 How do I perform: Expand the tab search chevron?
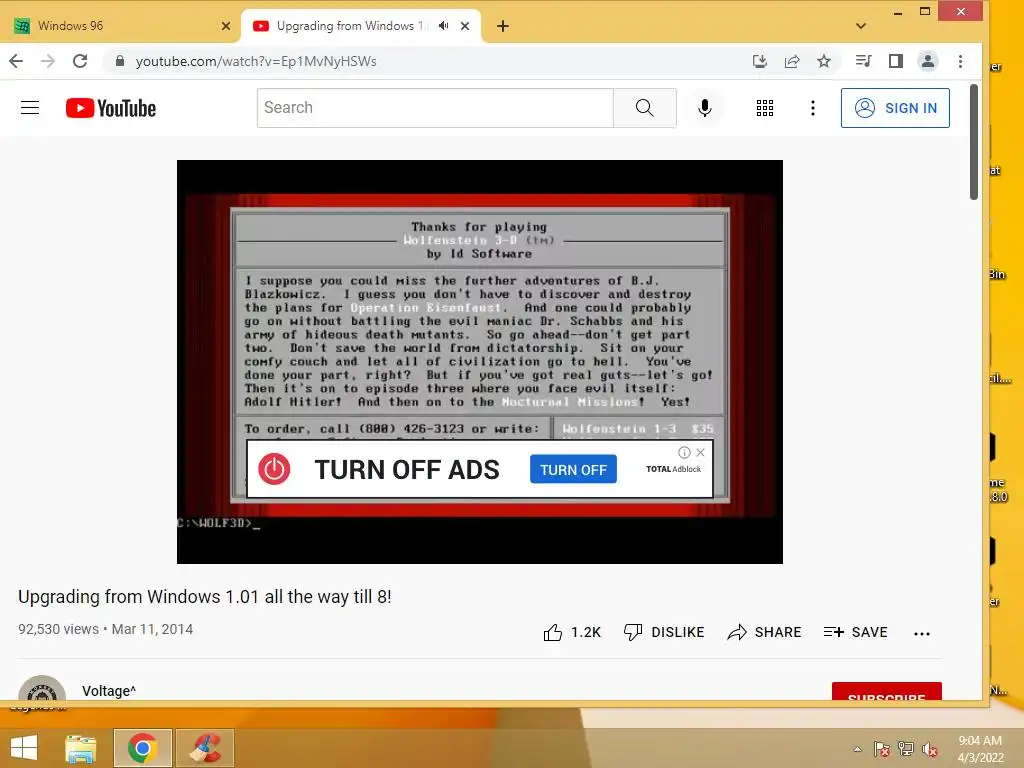tap(861, 26)
